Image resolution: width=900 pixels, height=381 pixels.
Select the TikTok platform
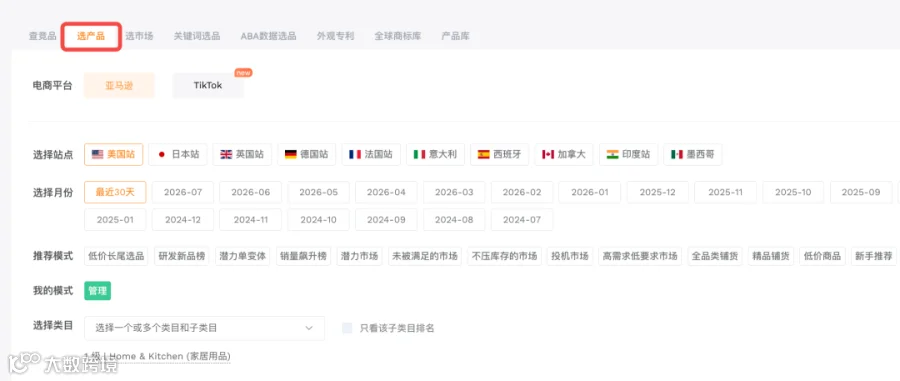point(208,85)
